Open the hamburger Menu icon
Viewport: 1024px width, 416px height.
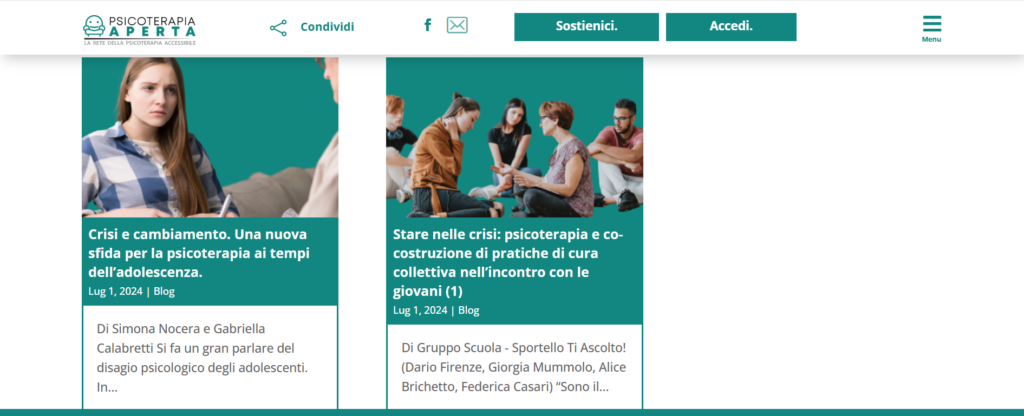(x=932, y=24)
